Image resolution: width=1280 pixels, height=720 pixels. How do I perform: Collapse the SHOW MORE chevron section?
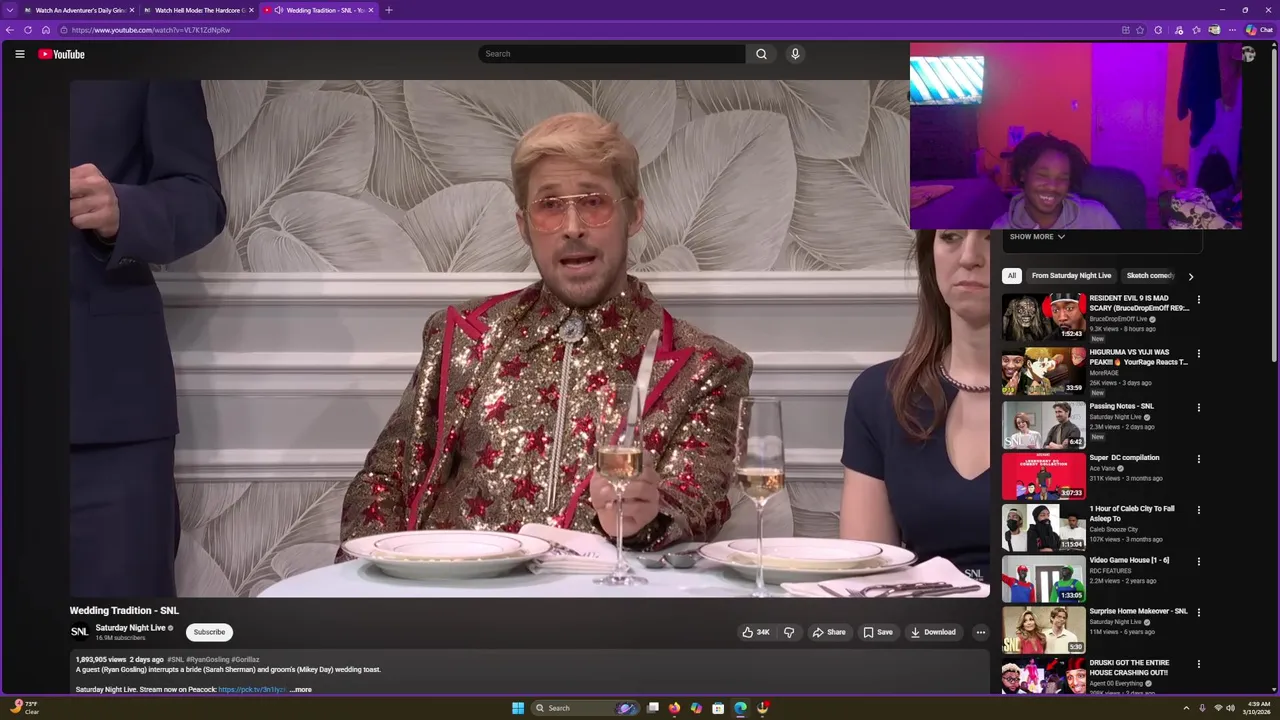(x=1037, y=237)
